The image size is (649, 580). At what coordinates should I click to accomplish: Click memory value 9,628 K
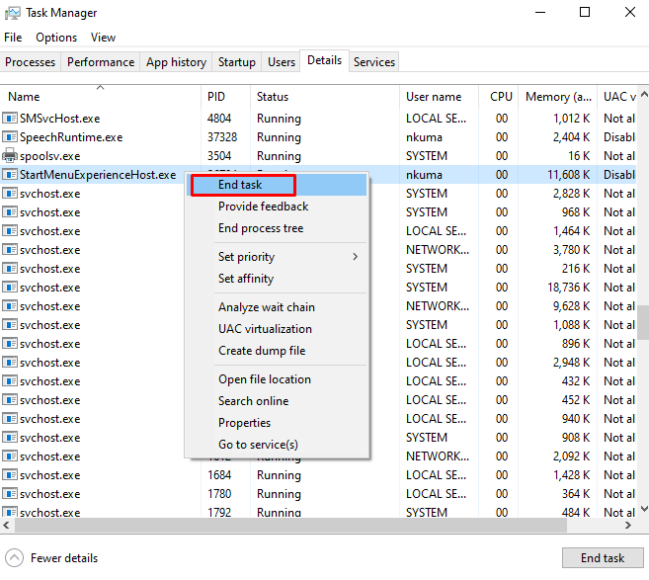click(572, 306)
